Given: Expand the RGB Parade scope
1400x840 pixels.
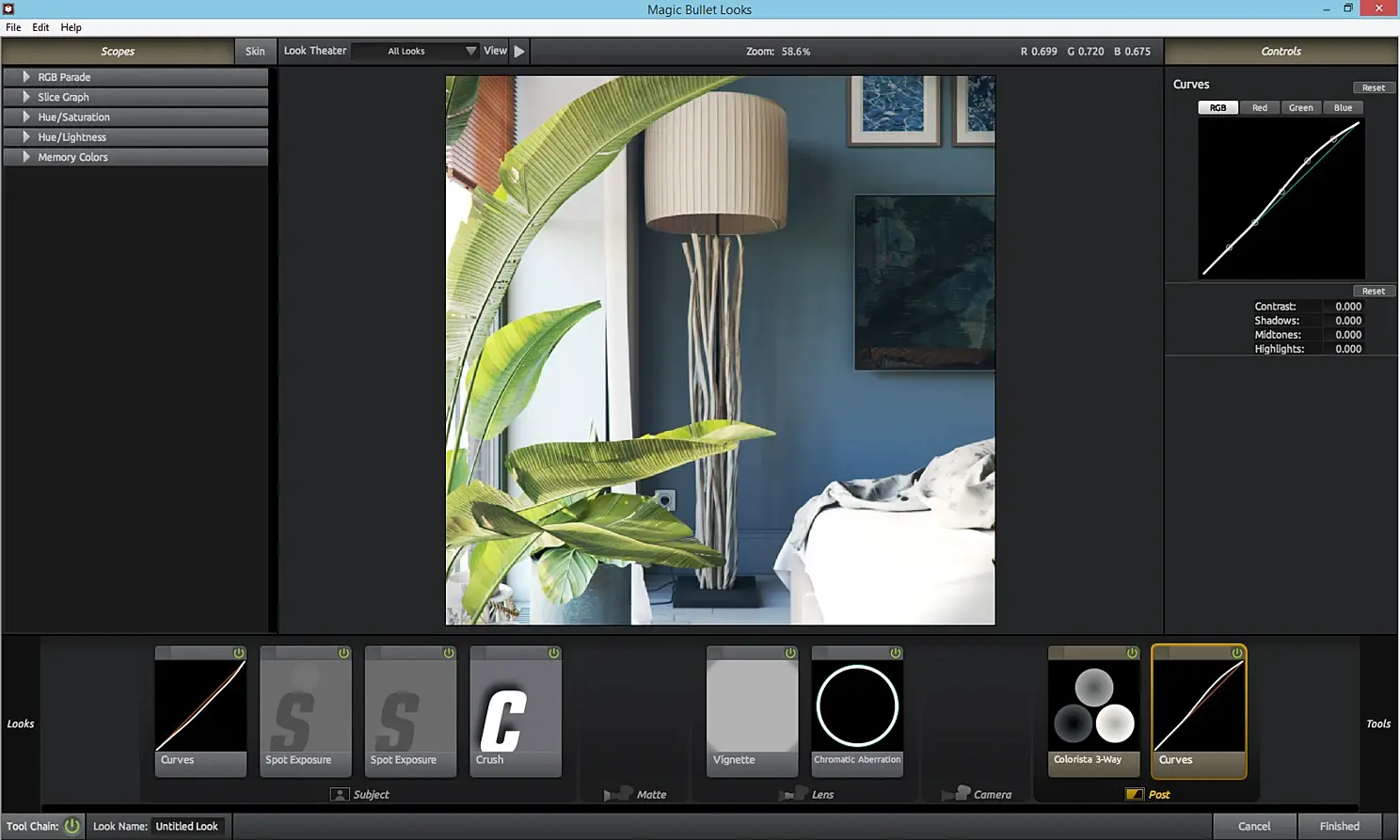Looking at the screenshot, I should pyautogui.click(x=135, y=77).
